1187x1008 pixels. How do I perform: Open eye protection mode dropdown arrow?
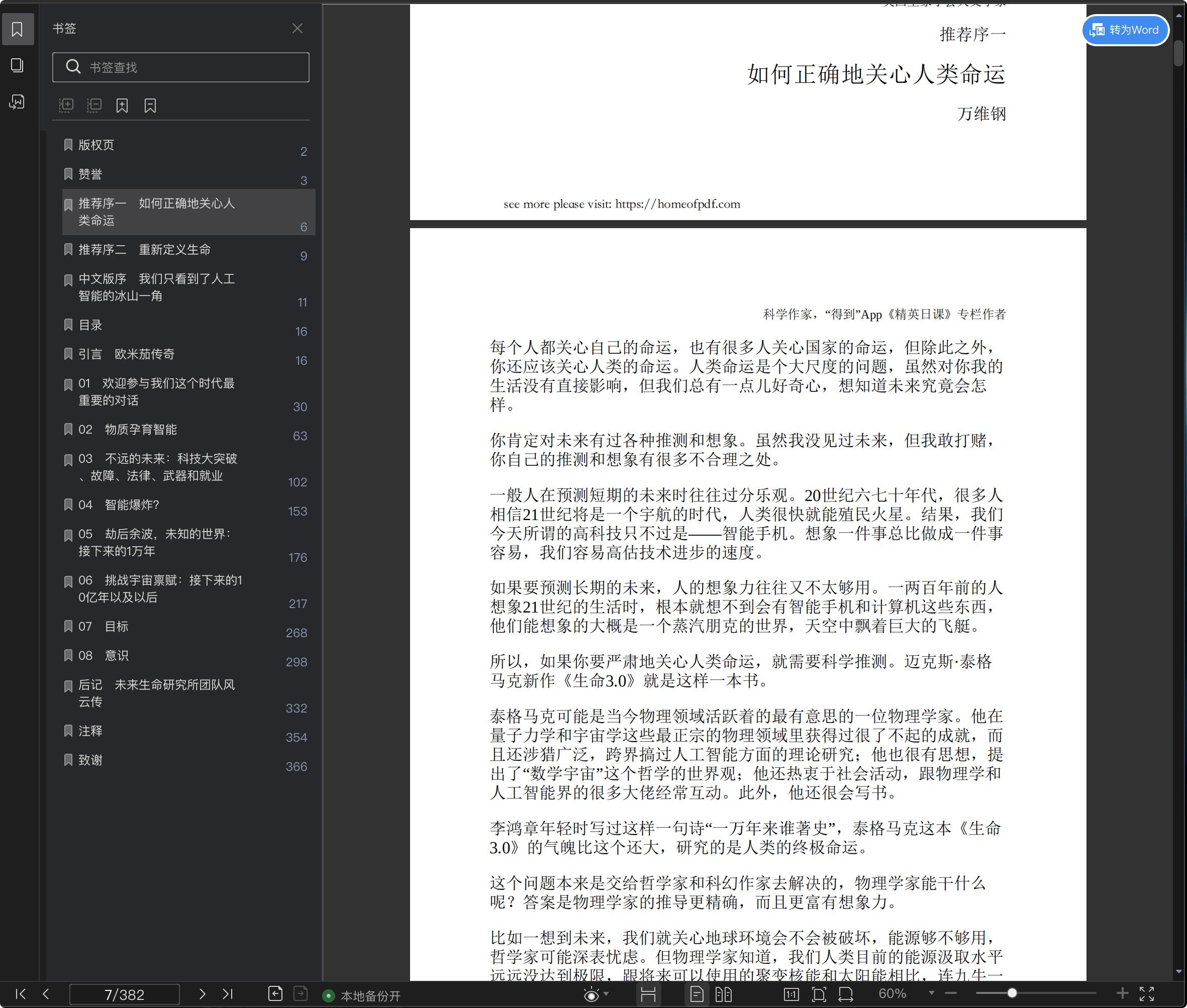(607, 994)
